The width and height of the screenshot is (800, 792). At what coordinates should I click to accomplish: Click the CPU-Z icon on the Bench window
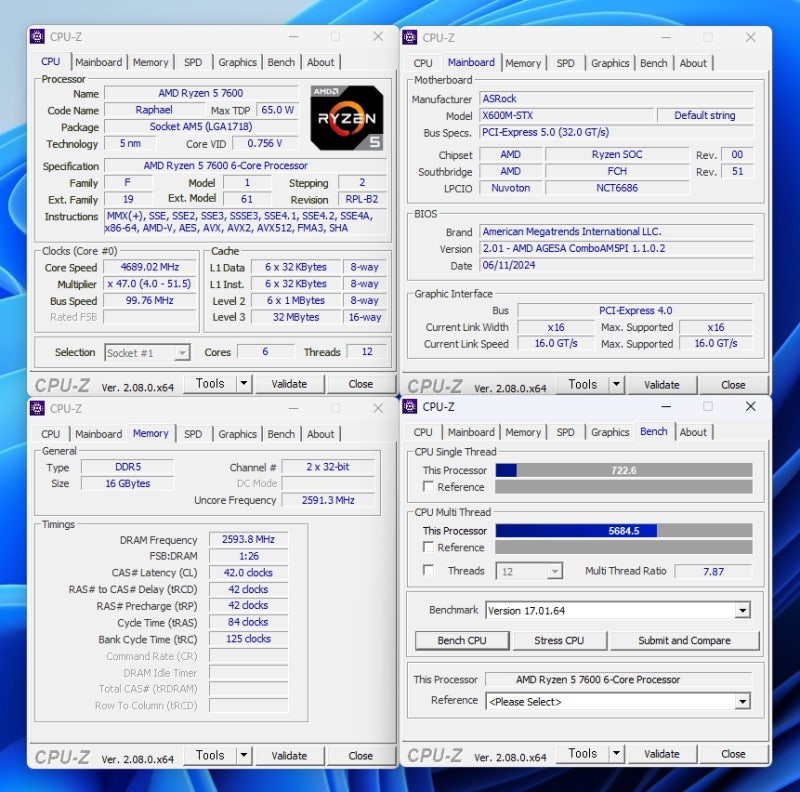click(x=410, y=407)
